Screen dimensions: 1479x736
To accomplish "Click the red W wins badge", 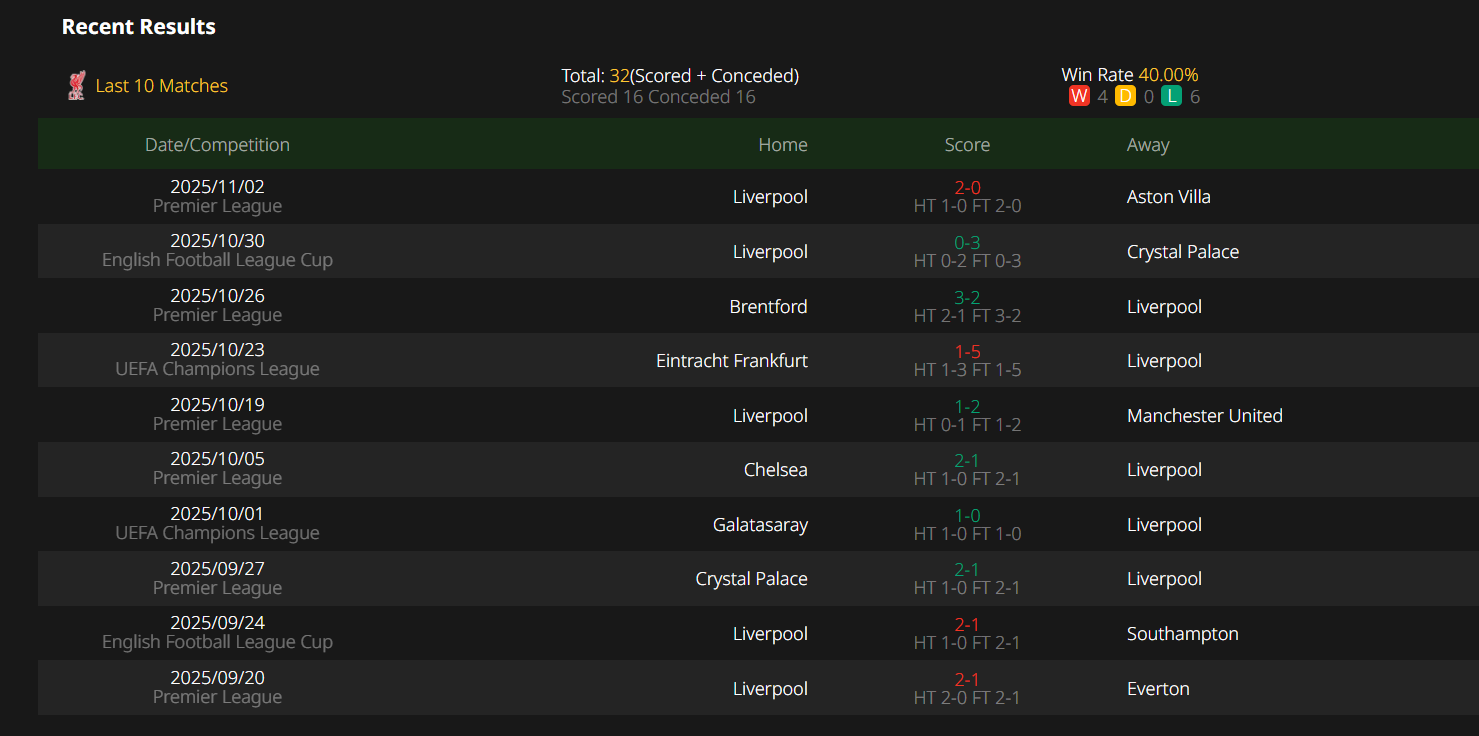I will pos(1079,97).
